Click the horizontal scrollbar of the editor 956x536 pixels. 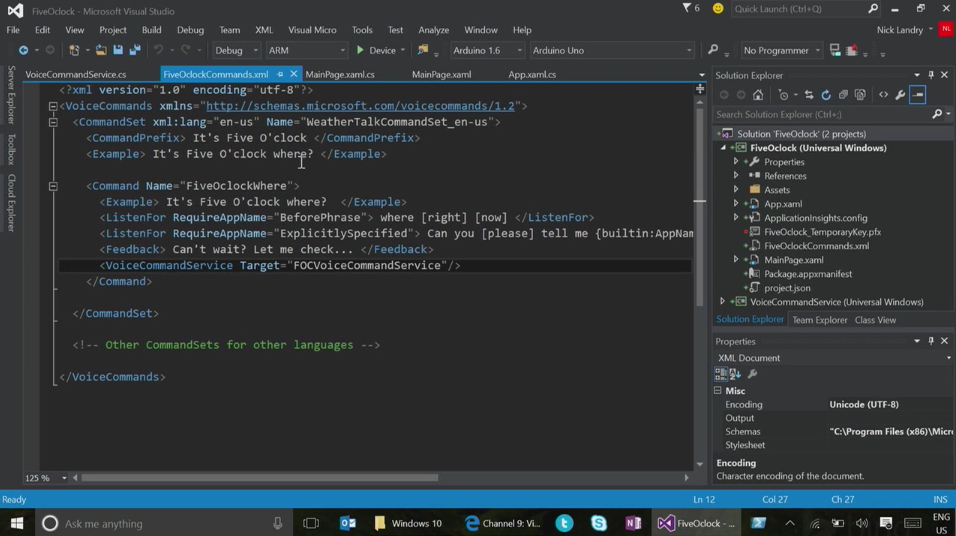pyautogui.click(x=260, y=478)
